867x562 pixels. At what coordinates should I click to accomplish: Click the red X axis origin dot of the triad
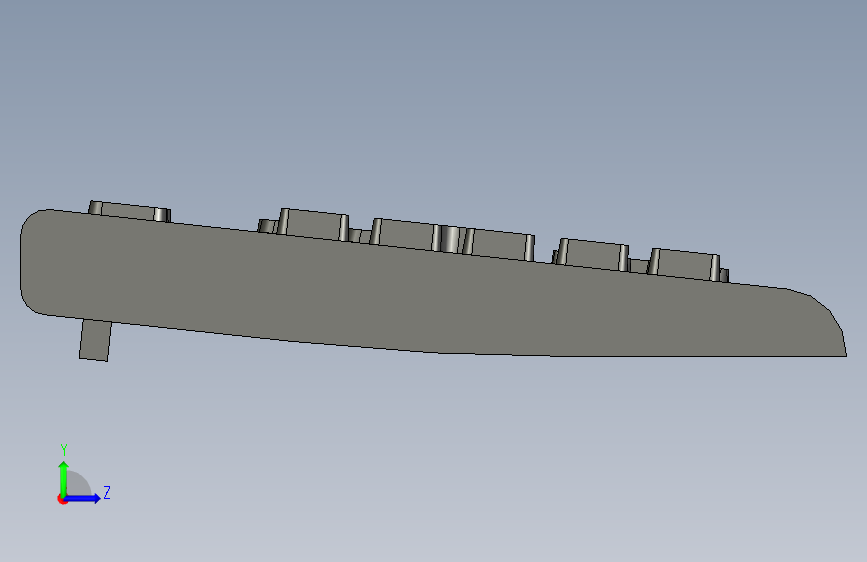coord(62,499)
